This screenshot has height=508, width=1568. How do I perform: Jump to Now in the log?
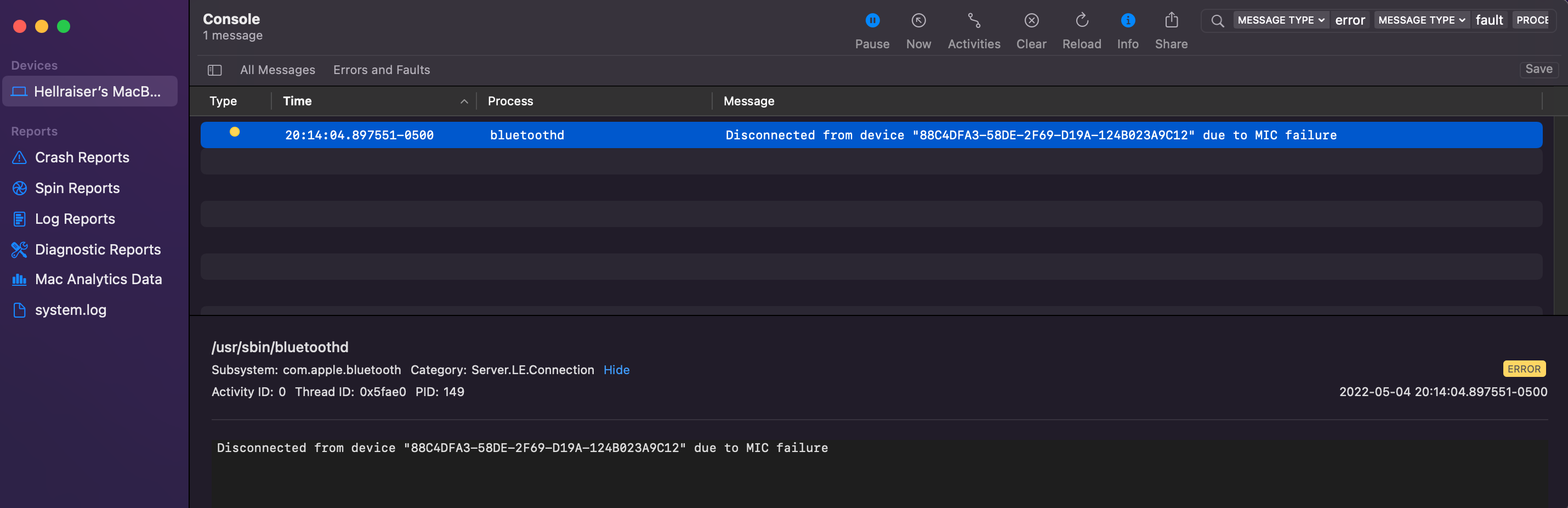coord(918,21)
